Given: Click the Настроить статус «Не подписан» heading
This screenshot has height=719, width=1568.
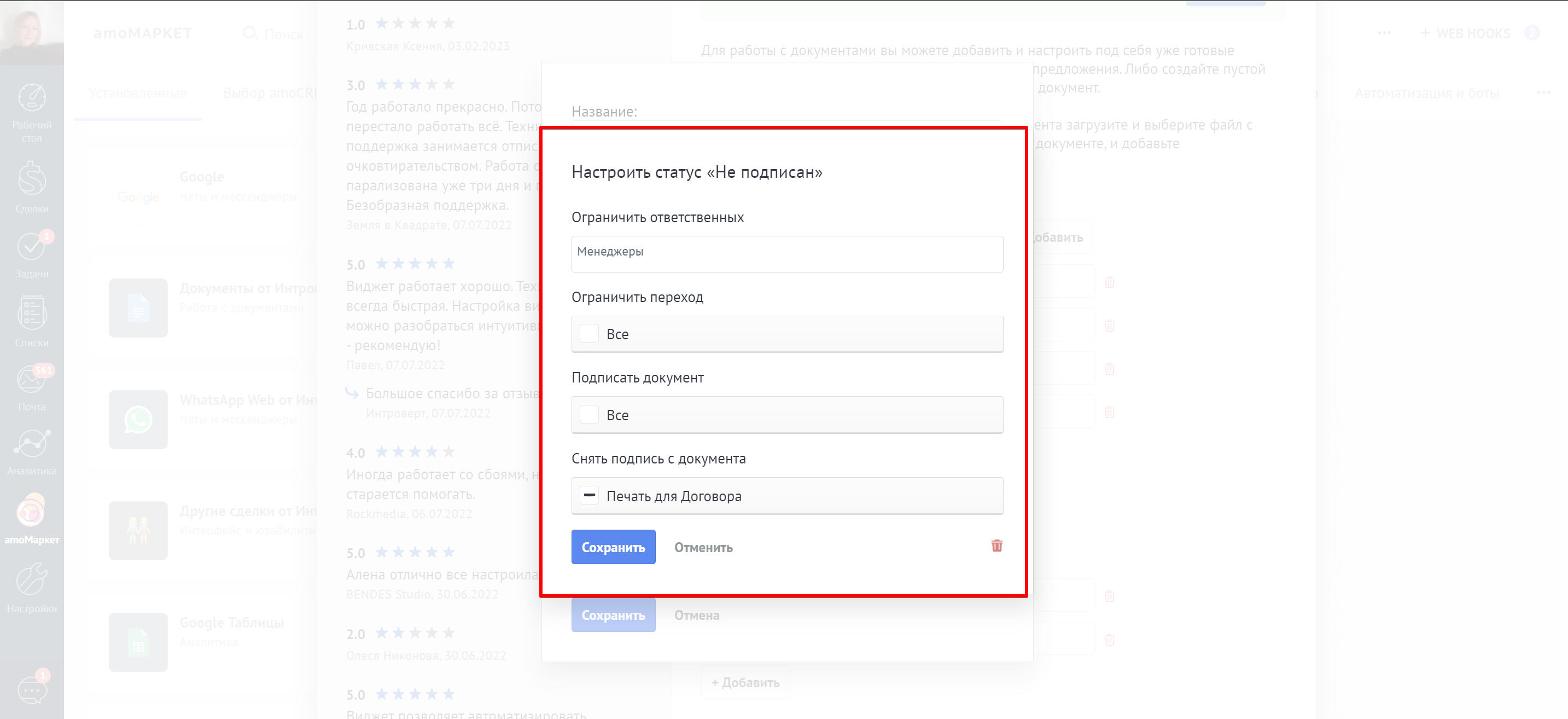Looking at the screenshot, I should 697,172.
